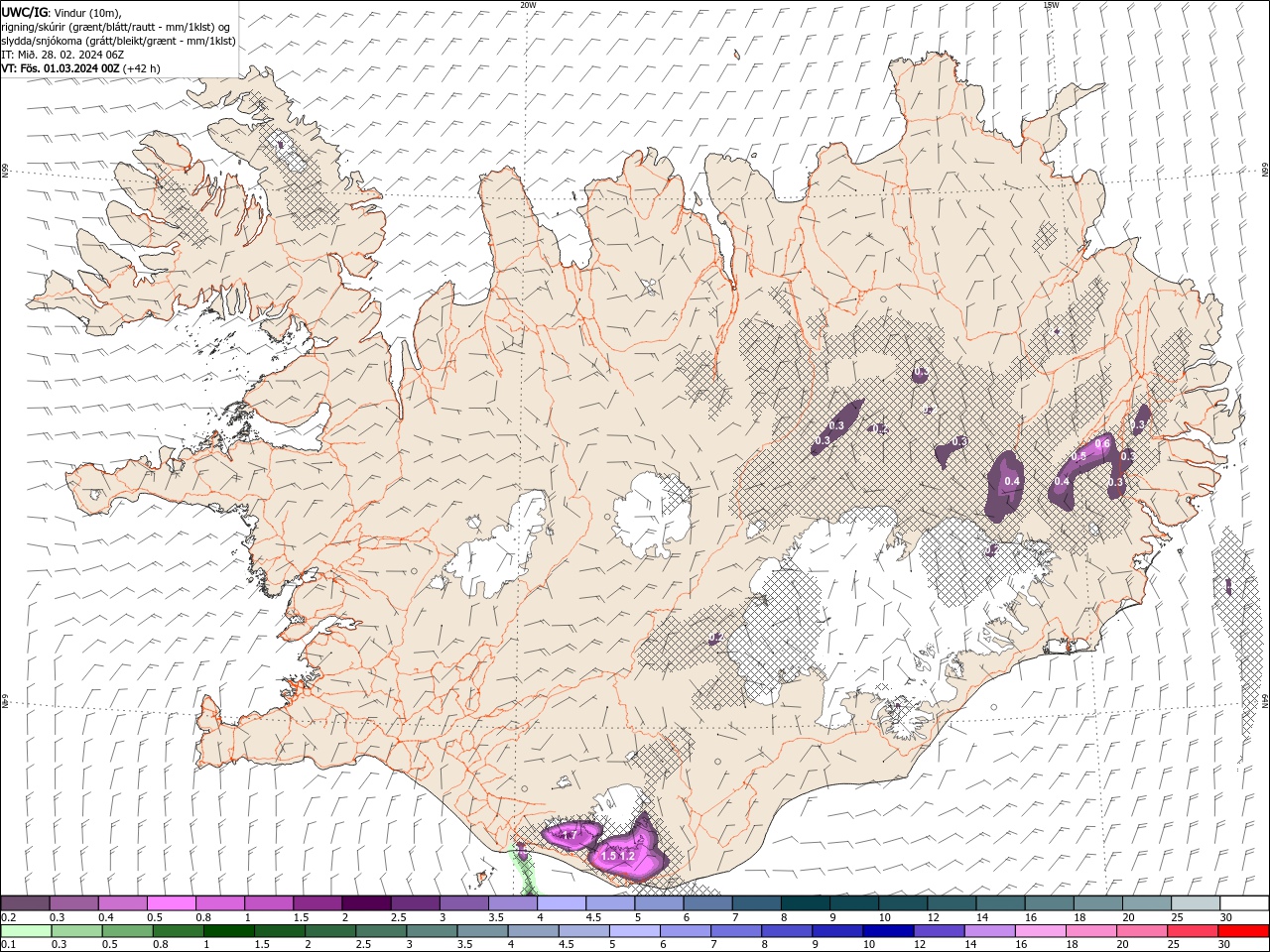Screen dimensions: 1270x952
Task: Click the dark teal 8–9 upper legend swatch
Action: pyautogui.click(x=804, y=903)
